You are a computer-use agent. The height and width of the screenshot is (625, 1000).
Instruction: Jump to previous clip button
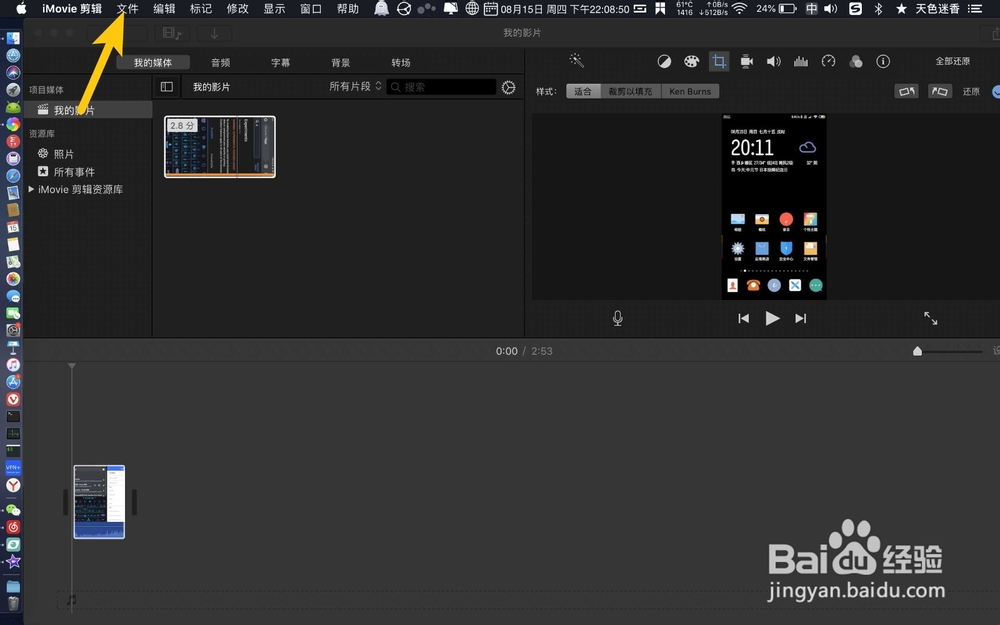pos(744,318)
